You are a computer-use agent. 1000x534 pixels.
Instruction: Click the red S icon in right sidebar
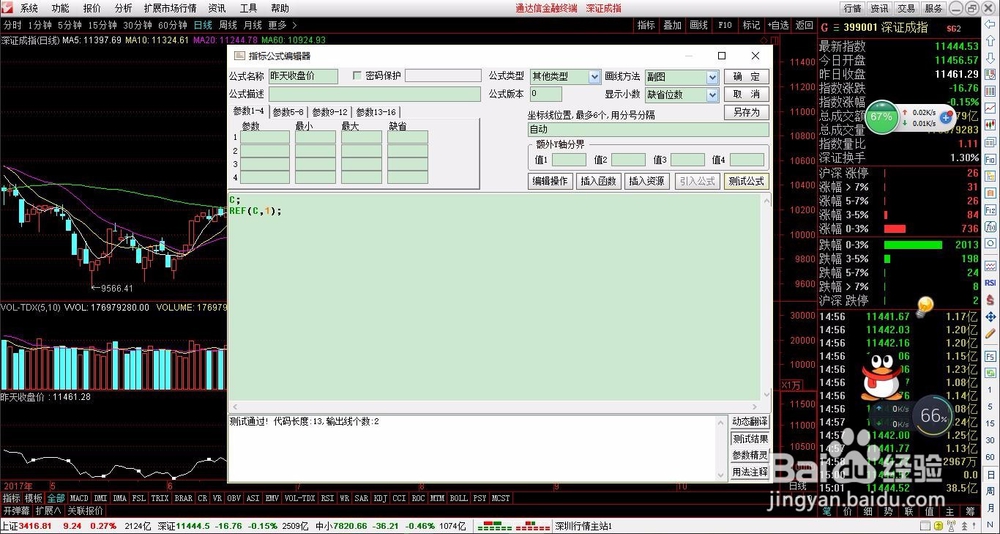pos(990,300)
